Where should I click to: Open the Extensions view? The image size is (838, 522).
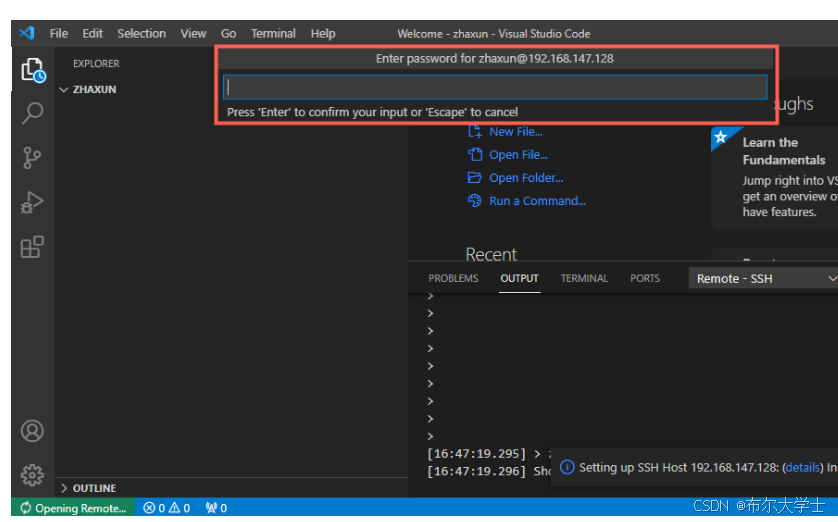point(32,247)
